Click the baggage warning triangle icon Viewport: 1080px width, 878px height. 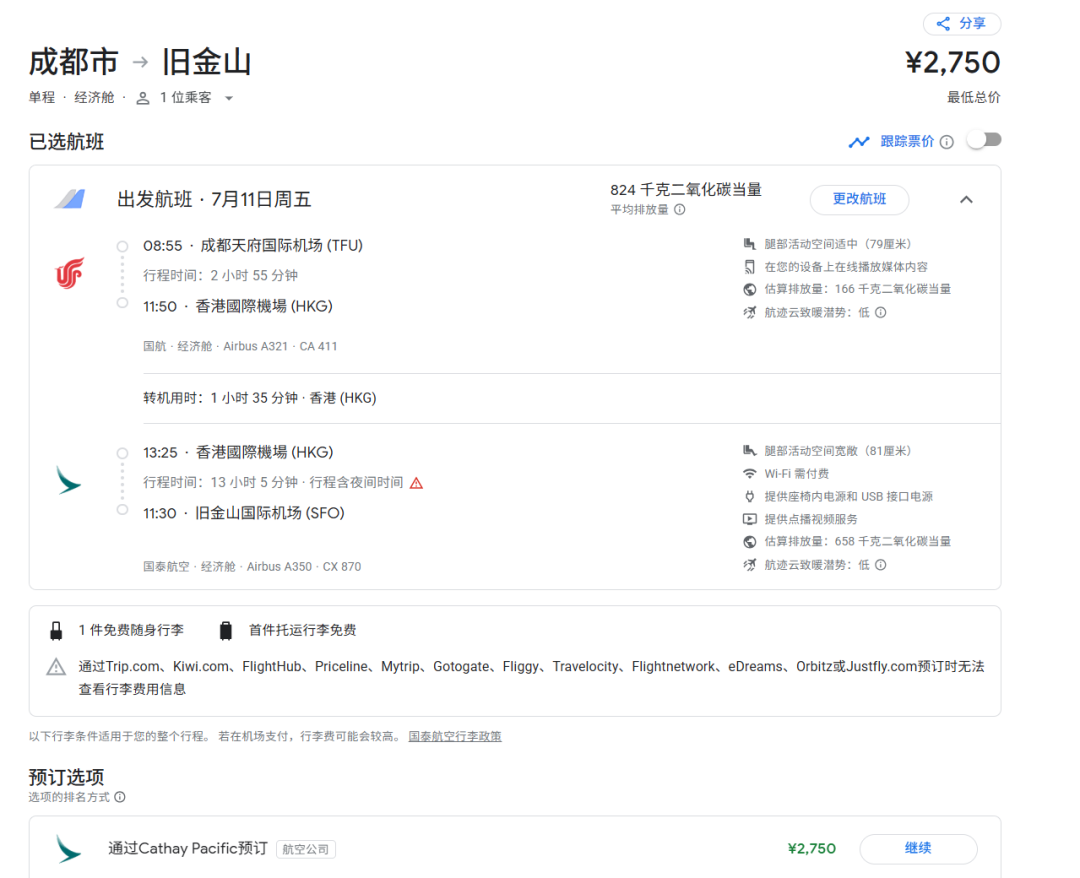pyautogui.click(x=57, y=667)
